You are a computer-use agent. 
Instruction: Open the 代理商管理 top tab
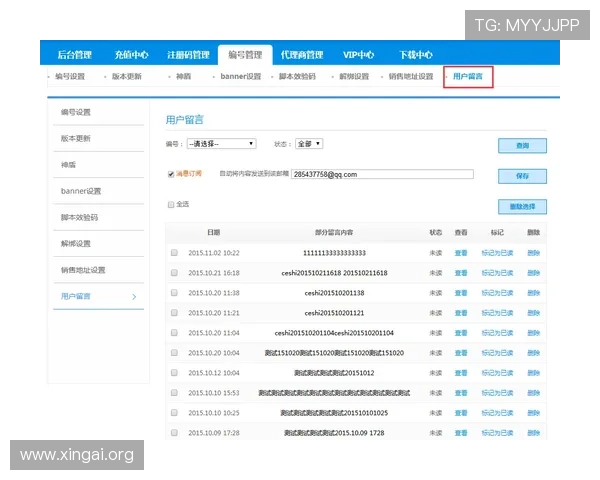point(301,55)
